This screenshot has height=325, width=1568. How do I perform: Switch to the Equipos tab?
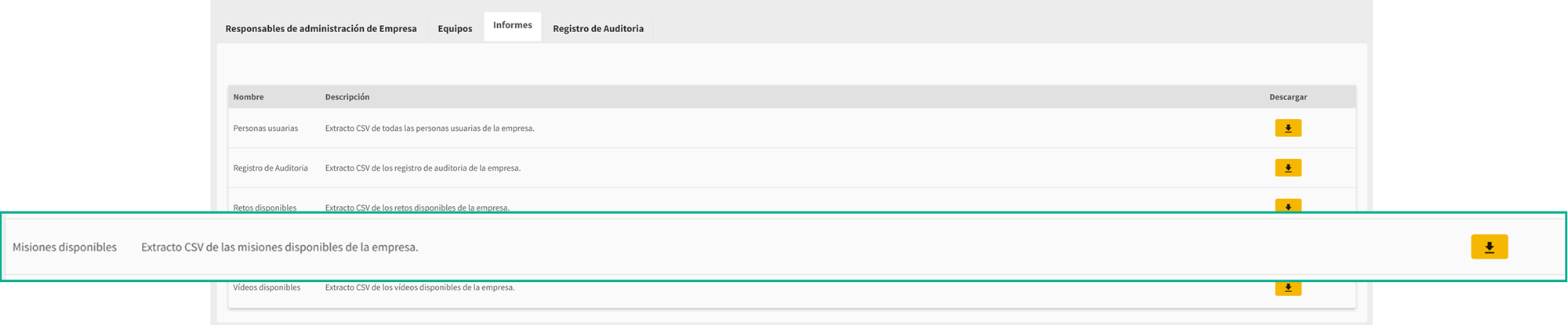pos(455,28)
